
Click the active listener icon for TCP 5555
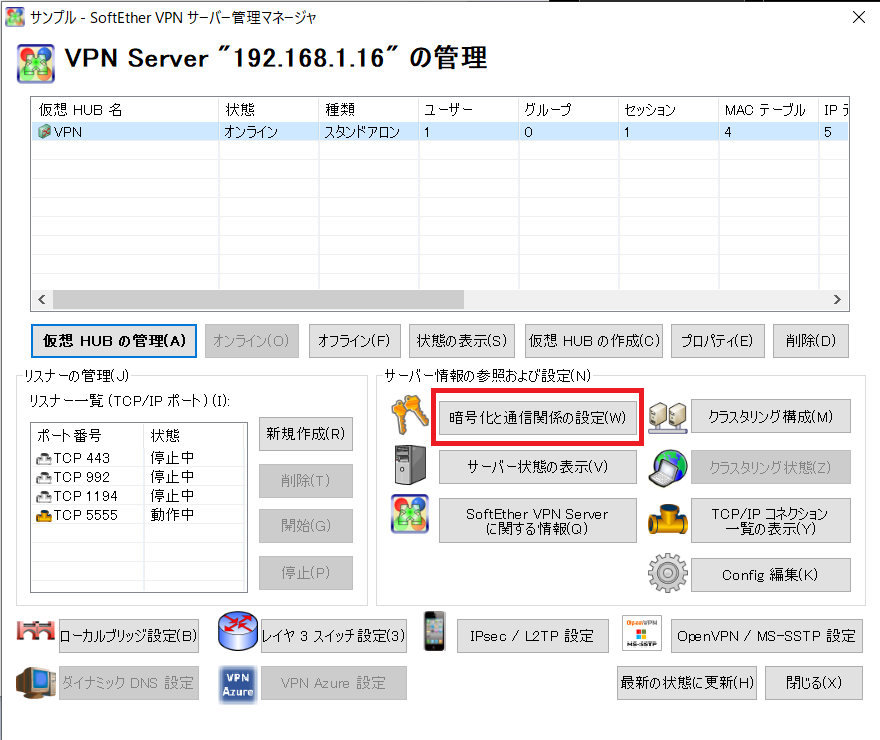pos(44,516)
